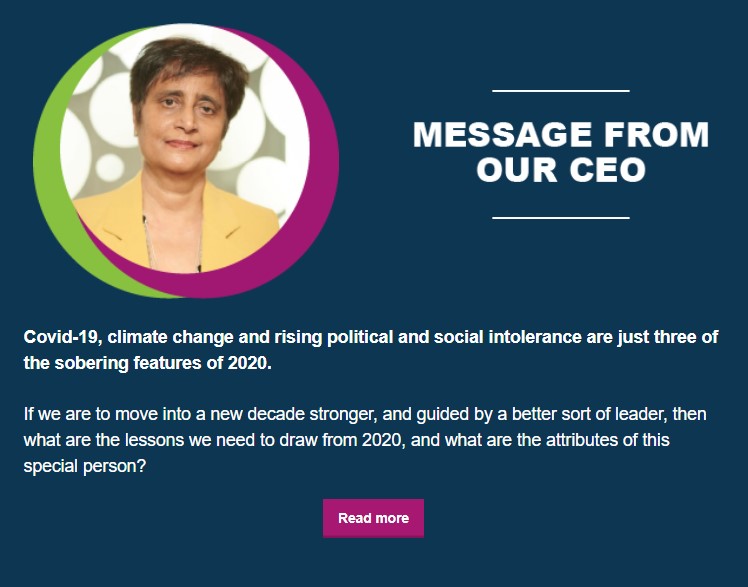
Task: Click the MESSAGE FROM OUR CEO heading
Action: [561, 152]
